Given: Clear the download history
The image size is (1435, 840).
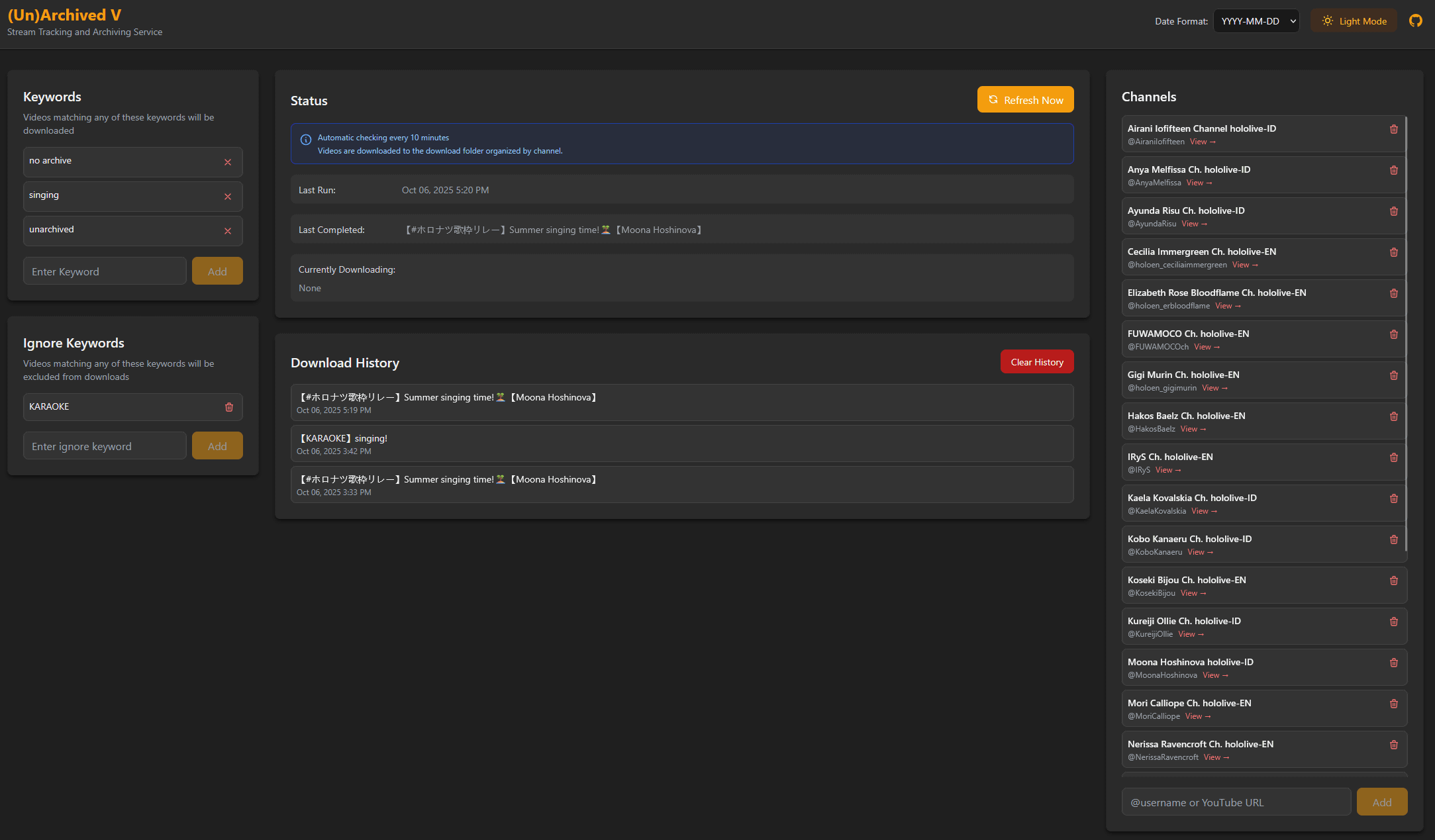Looking at the screenshot, I should [x=1036, y=362].
